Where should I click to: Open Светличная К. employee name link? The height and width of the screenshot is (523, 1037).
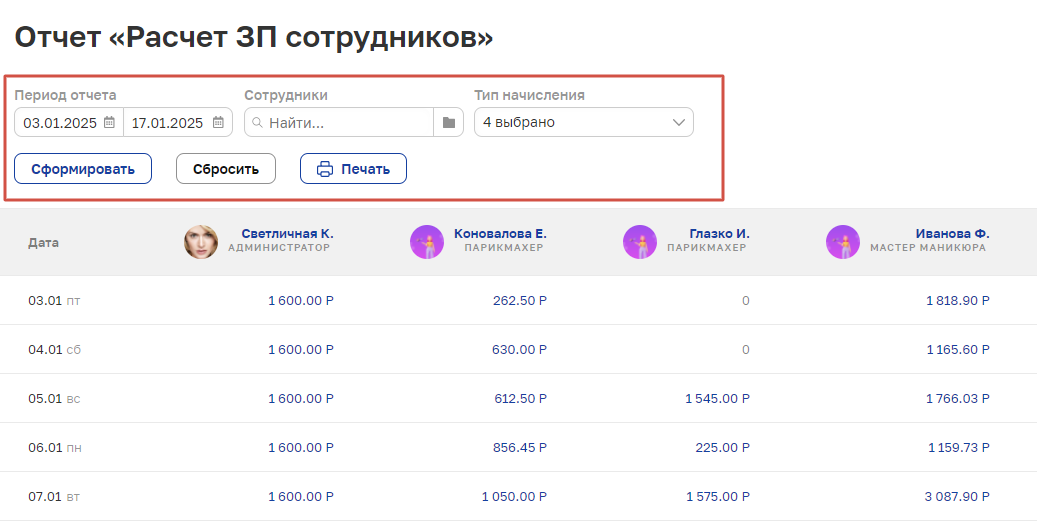pos(288,233)
